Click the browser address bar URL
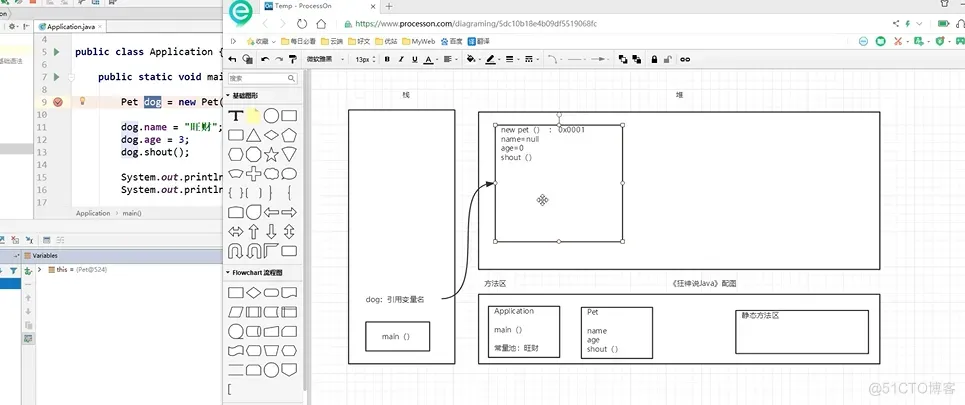The image size is (965, 405). click(x=476, y=24)
